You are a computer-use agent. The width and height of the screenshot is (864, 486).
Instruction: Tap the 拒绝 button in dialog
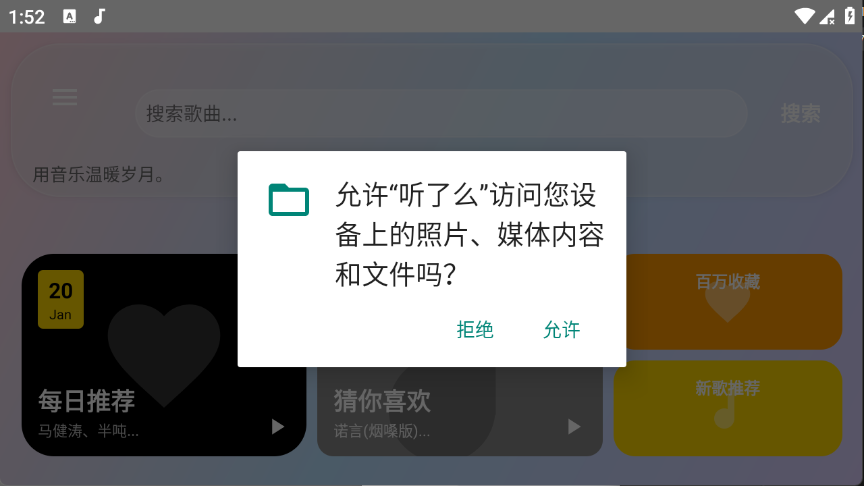pyautogui.click(x=474, y=330)
